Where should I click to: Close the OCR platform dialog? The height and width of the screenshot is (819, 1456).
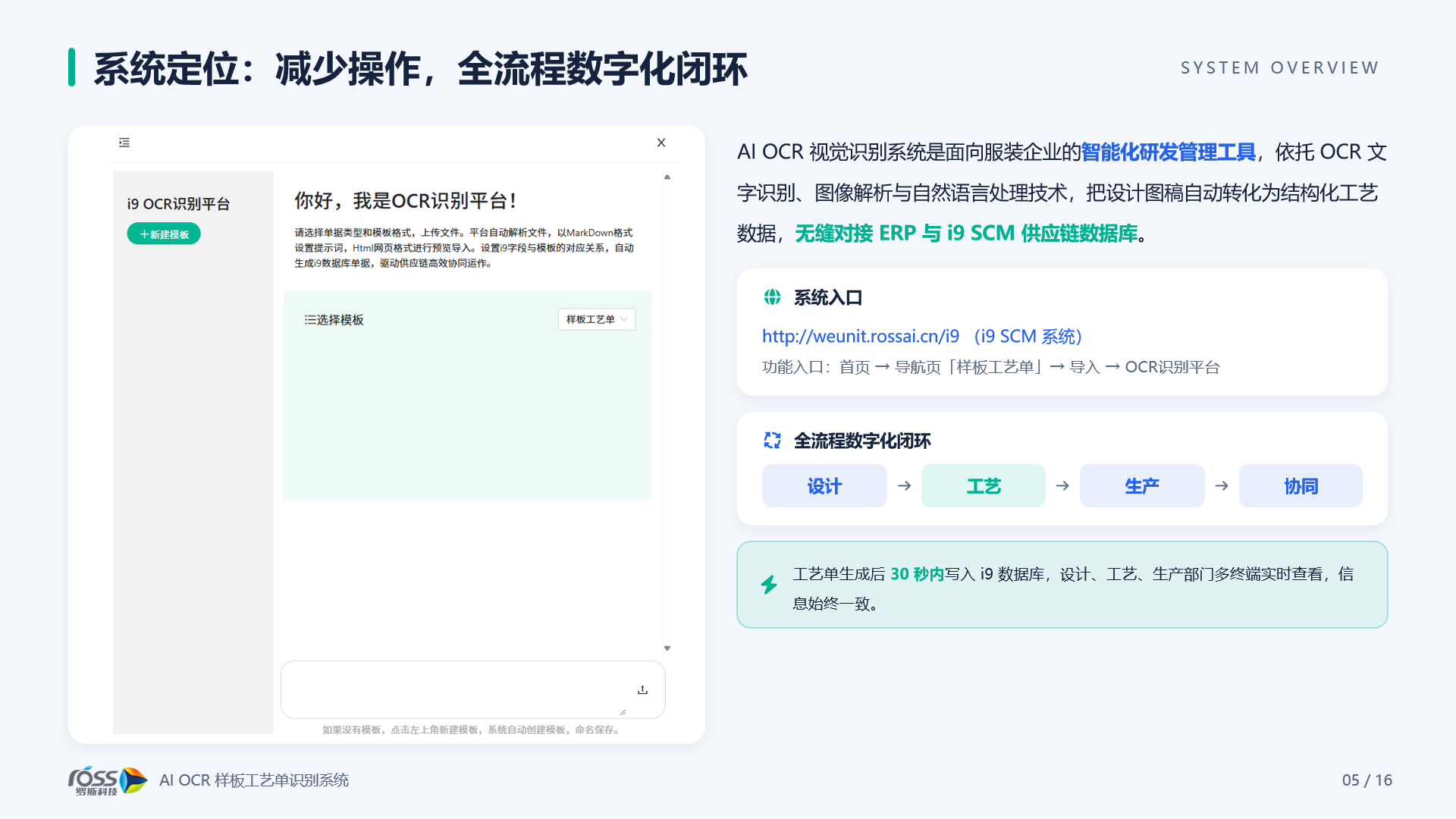point(661,143)
